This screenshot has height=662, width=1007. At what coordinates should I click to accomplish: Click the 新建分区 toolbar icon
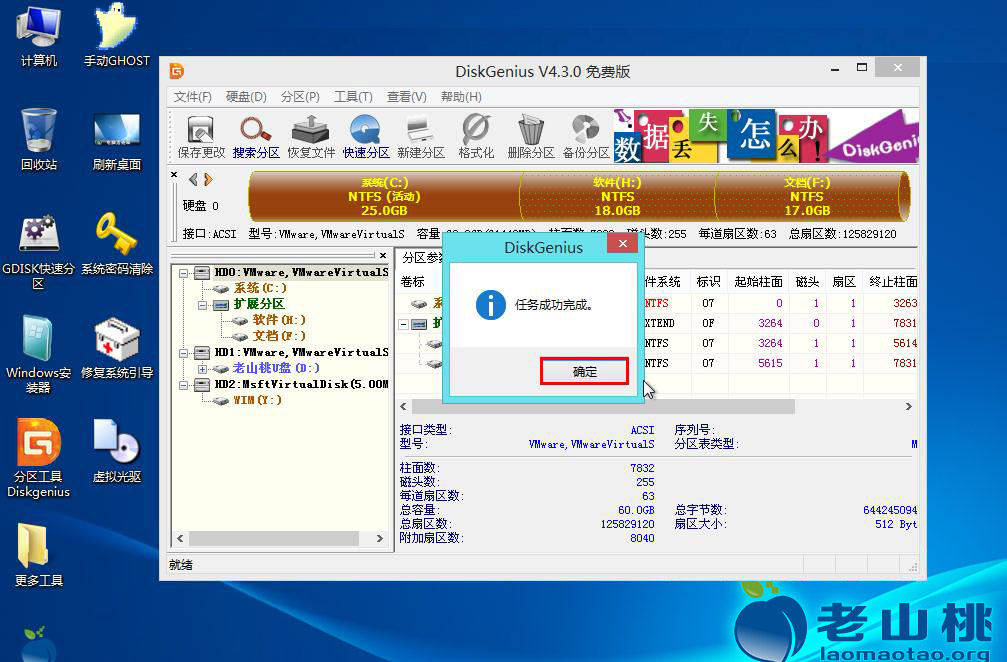click(421, 137)
